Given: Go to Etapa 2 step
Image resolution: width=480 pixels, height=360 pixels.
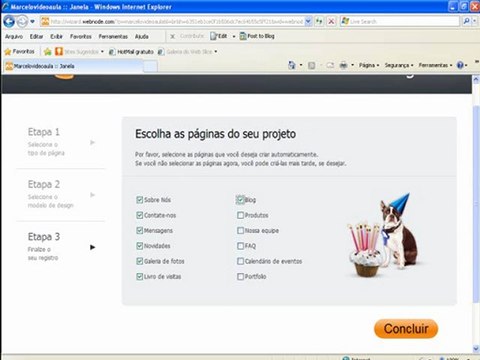Looking at the screenshot, I should coord(61,194).
